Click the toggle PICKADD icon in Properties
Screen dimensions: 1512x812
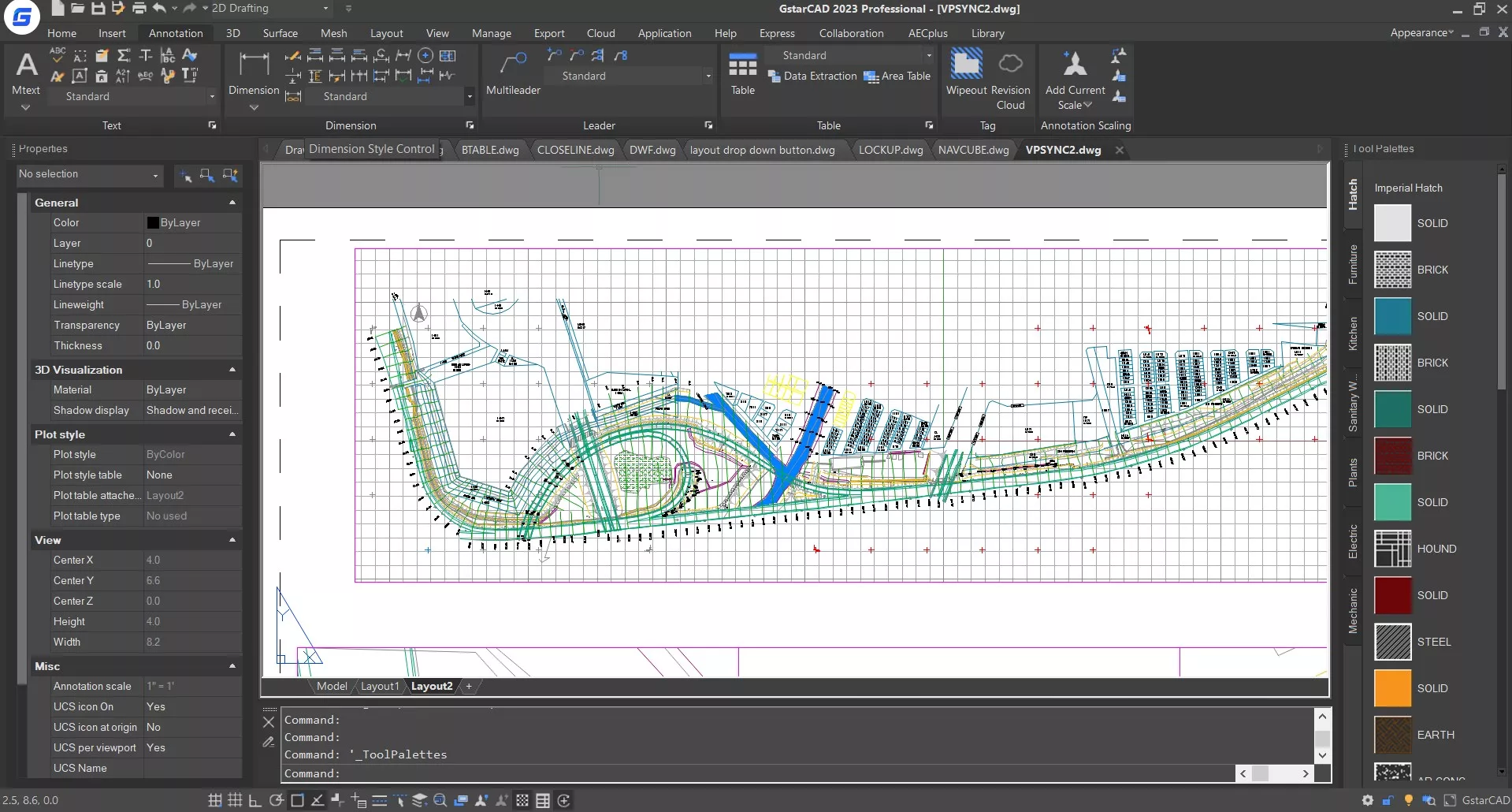185,175
